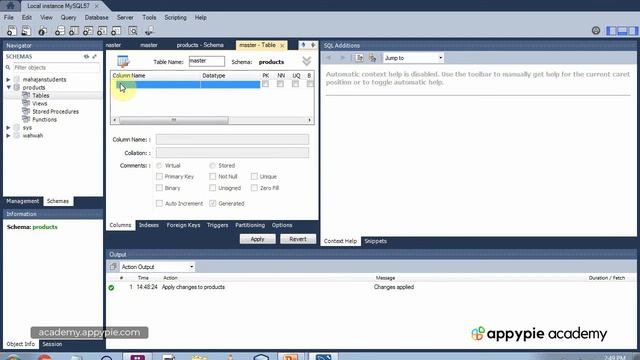Click the create new schema toolbar icon
This screenshot has height=360, width=640.
[60, 31]
